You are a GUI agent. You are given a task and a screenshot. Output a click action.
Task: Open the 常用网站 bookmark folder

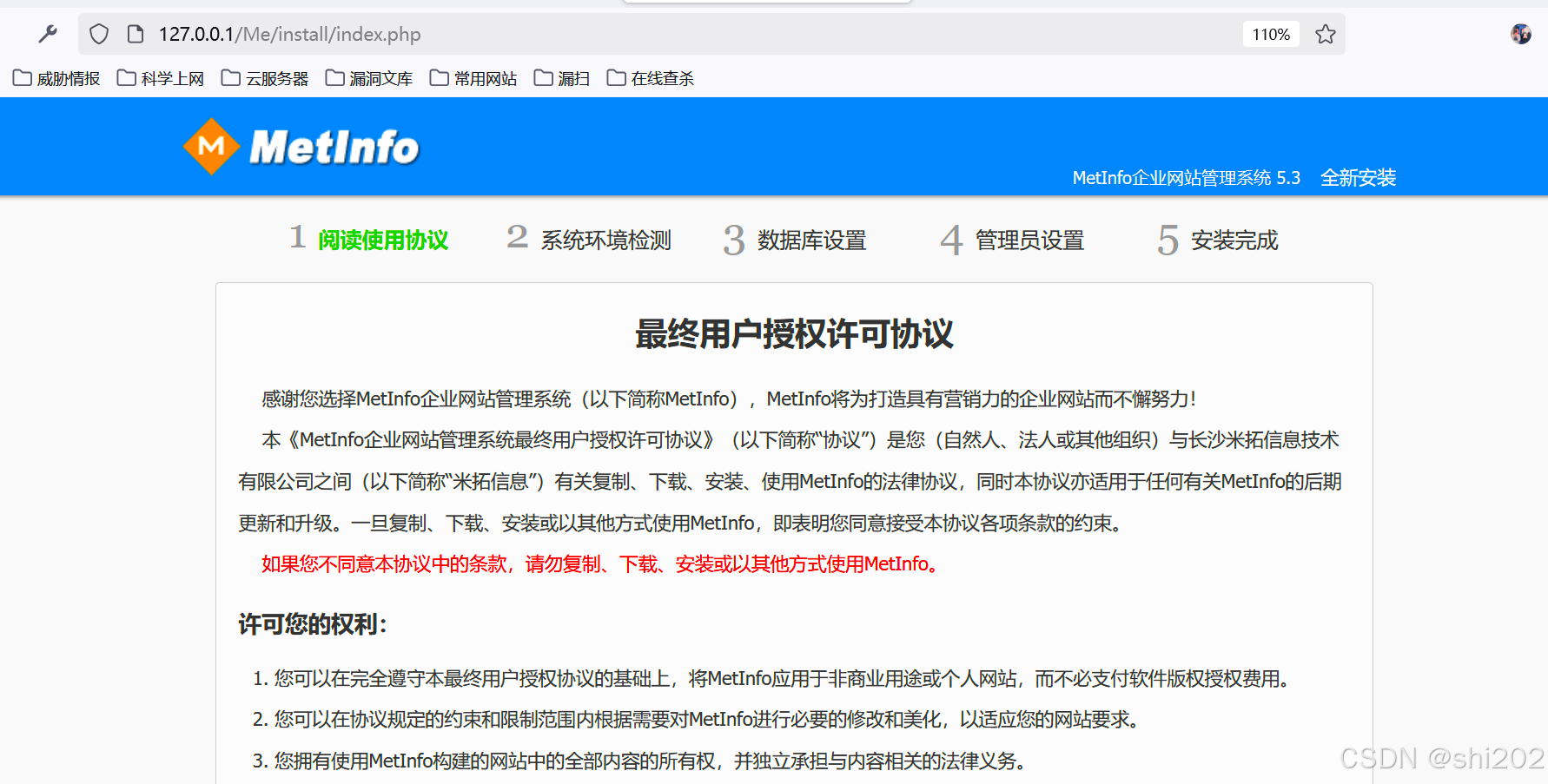[x=473, y=78]
